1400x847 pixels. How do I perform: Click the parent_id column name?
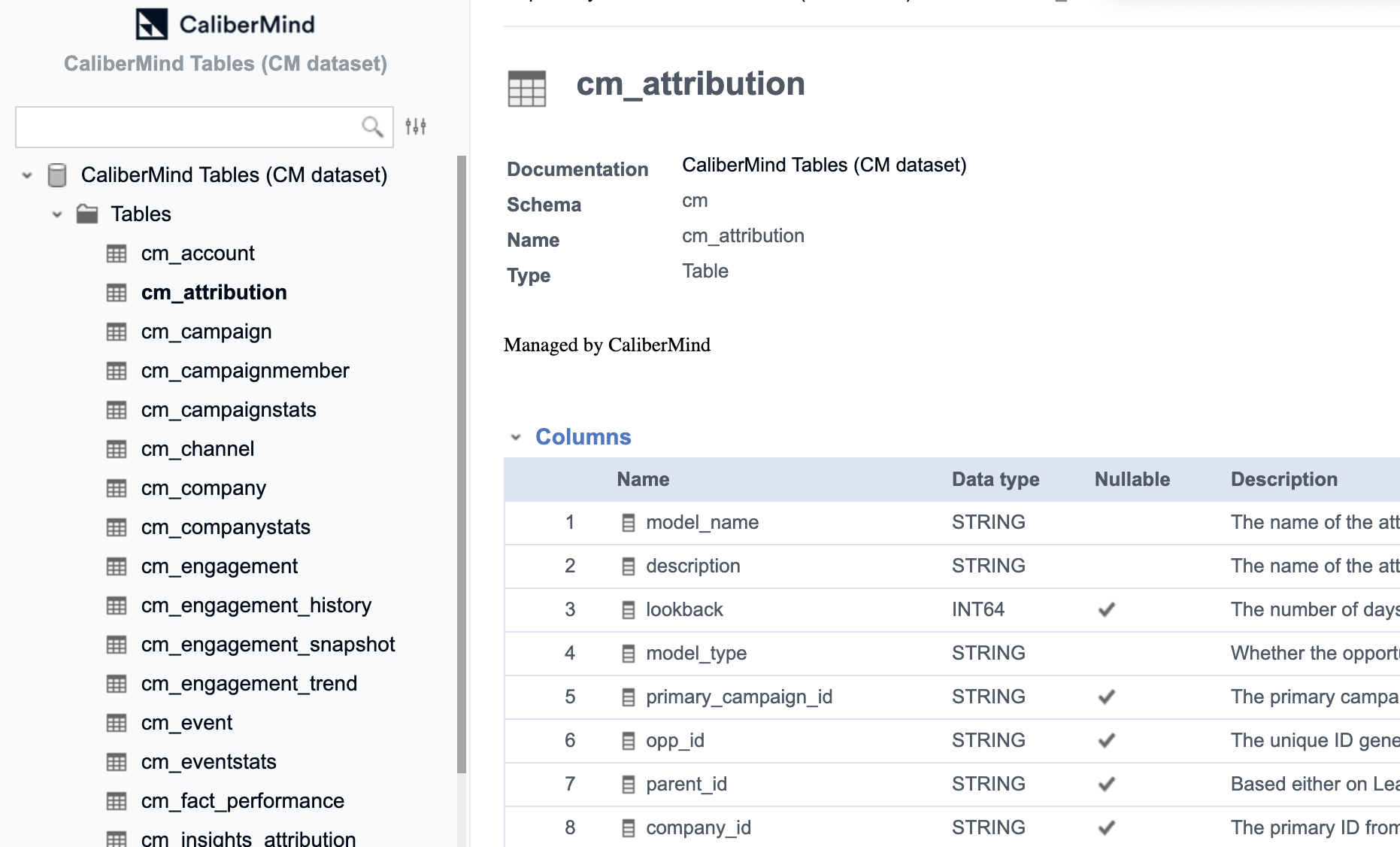pyautogui.click(x=686, y=785)
